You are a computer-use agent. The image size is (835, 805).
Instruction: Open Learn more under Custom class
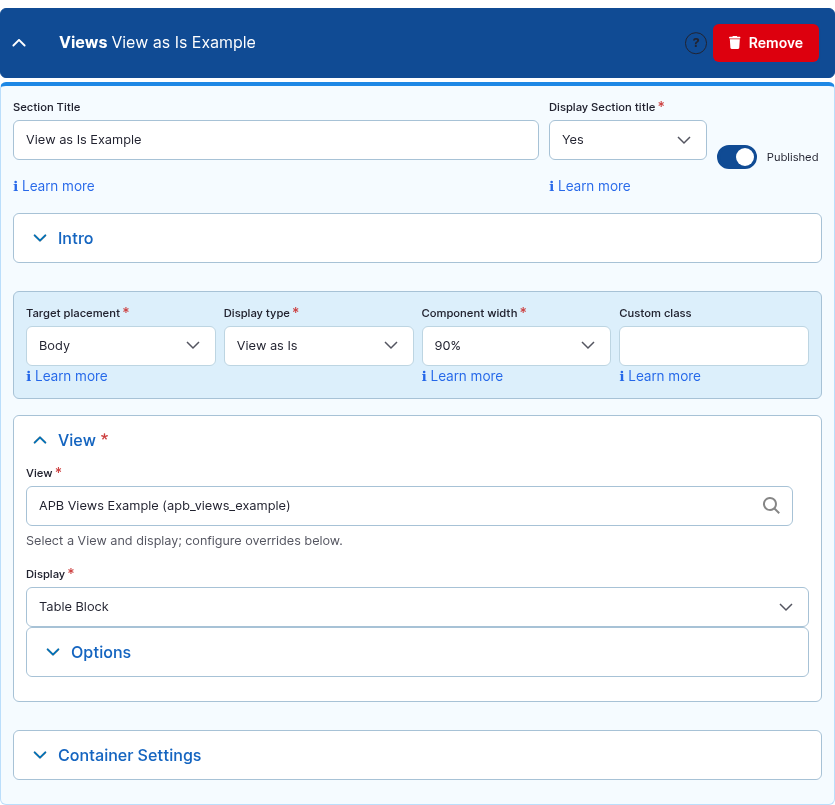coord(660,376)
